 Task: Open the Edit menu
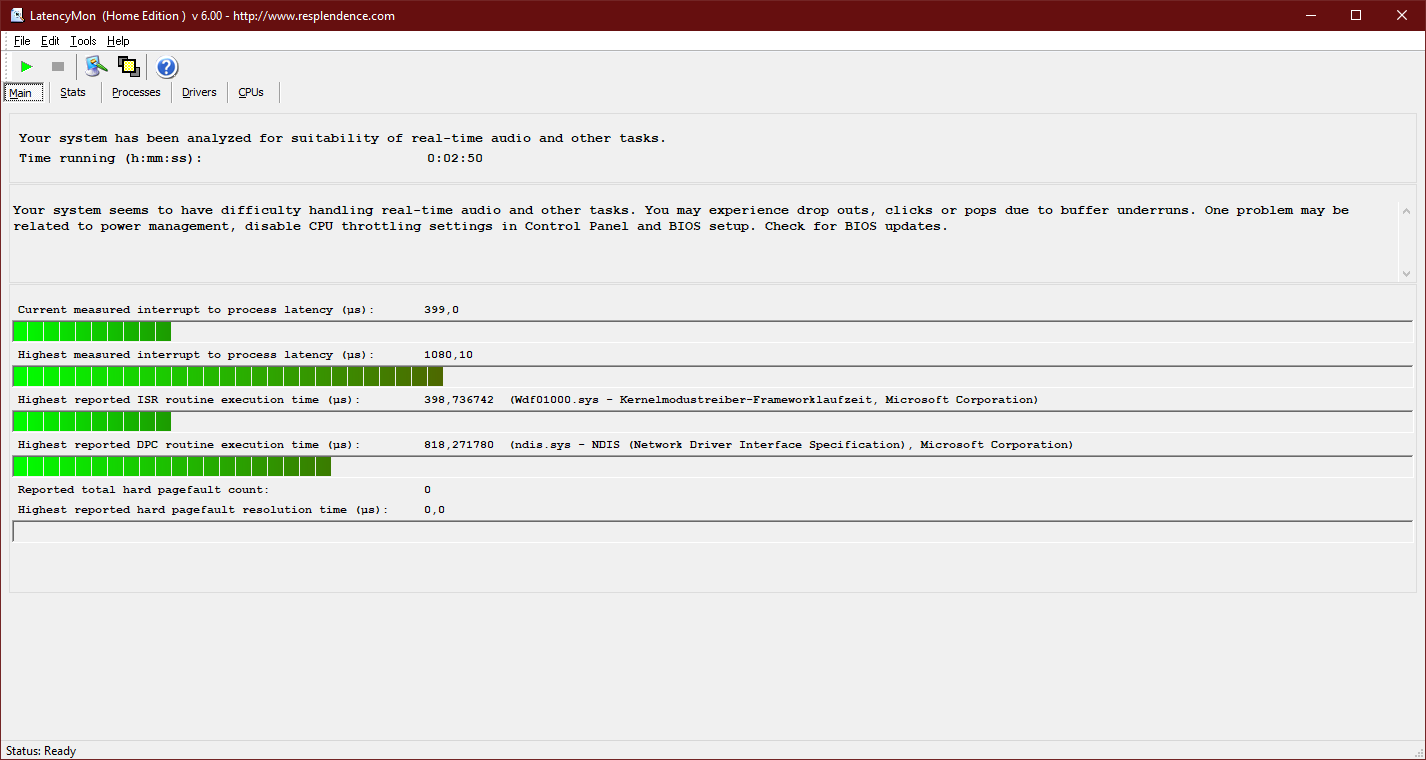pos(50,41)
